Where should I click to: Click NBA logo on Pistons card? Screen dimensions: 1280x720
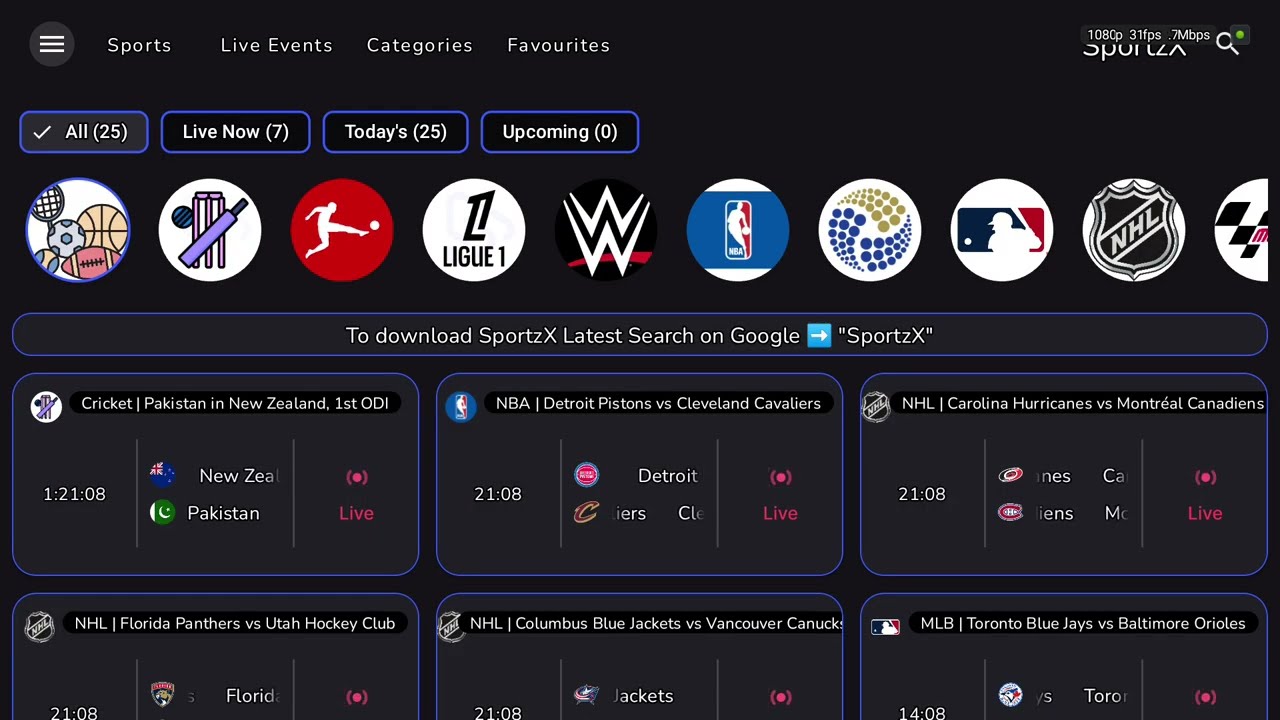point(461,406)
